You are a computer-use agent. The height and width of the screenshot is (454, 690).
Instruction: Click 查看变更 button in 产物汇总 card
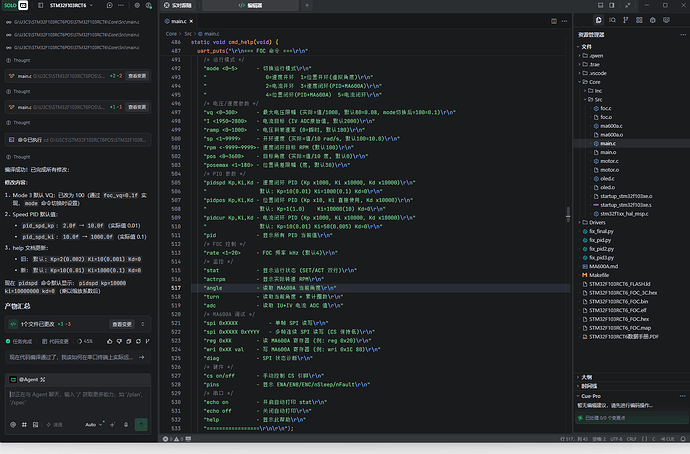(x=122, y=324)
